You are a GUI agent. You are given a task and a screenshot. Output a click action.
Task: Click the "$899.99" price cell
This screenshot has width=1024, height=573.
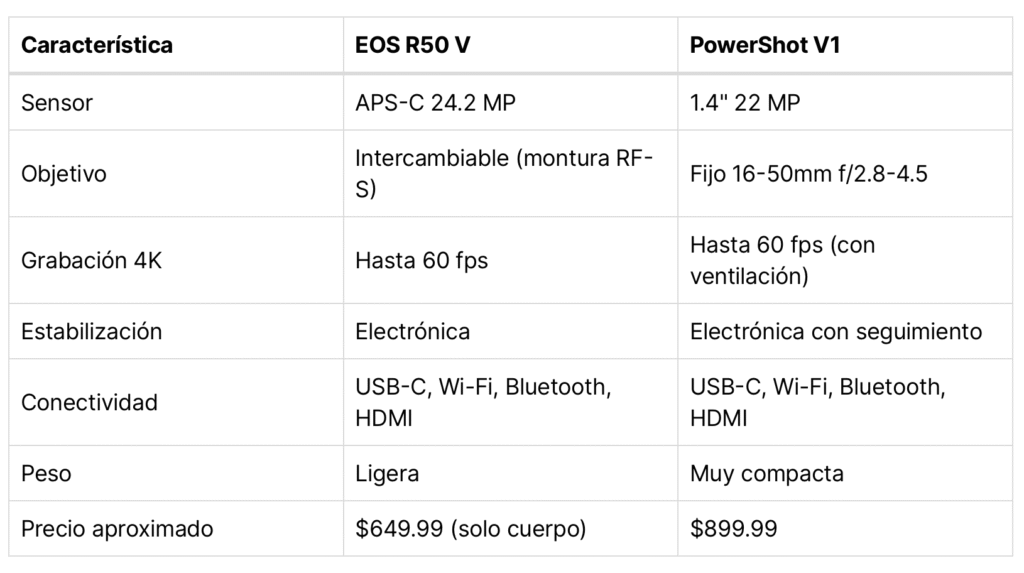pyautogui.click(x=734, y=528)
